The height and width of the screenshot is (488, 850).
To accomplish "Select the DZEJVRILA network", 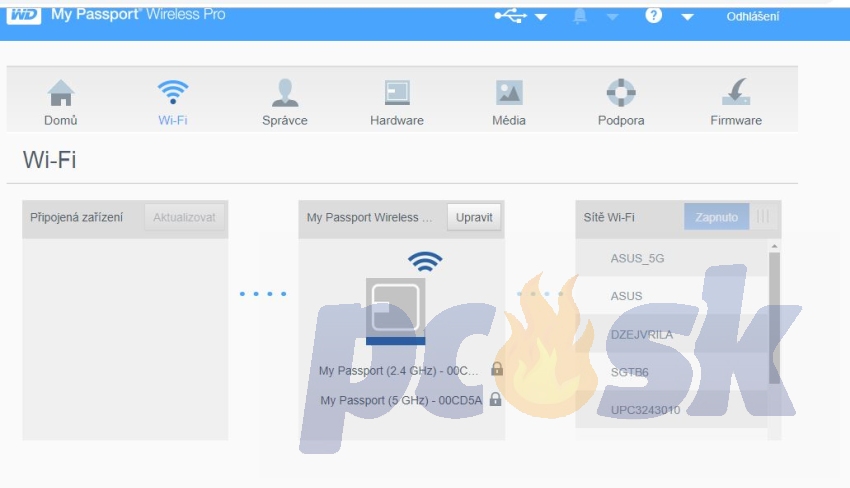I will click(671, 334).
